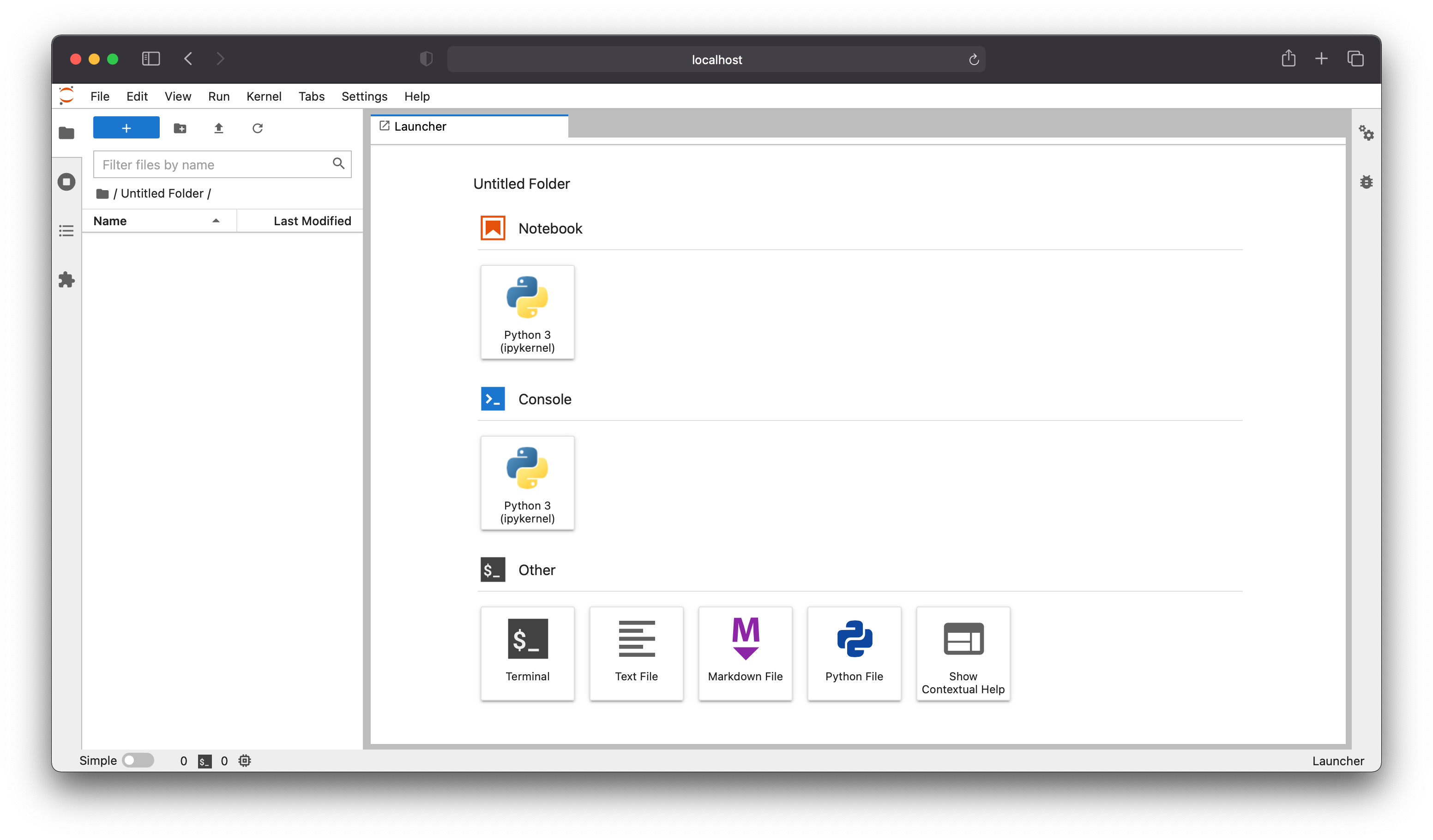Click the Upload Files icon
Image resolution: width=1433 pixels, height=840 pixels.
[x=218, y=128]
